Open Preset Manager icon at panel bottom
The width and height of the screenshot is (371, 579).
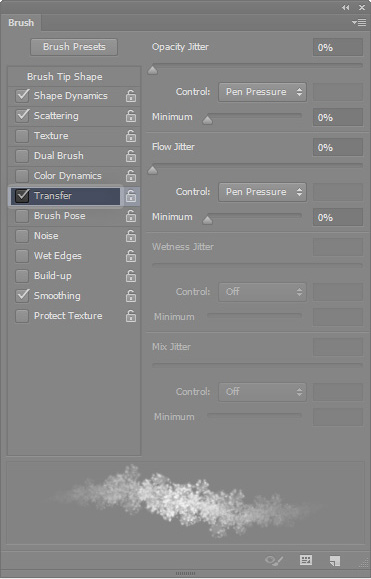tap(306, 560)
